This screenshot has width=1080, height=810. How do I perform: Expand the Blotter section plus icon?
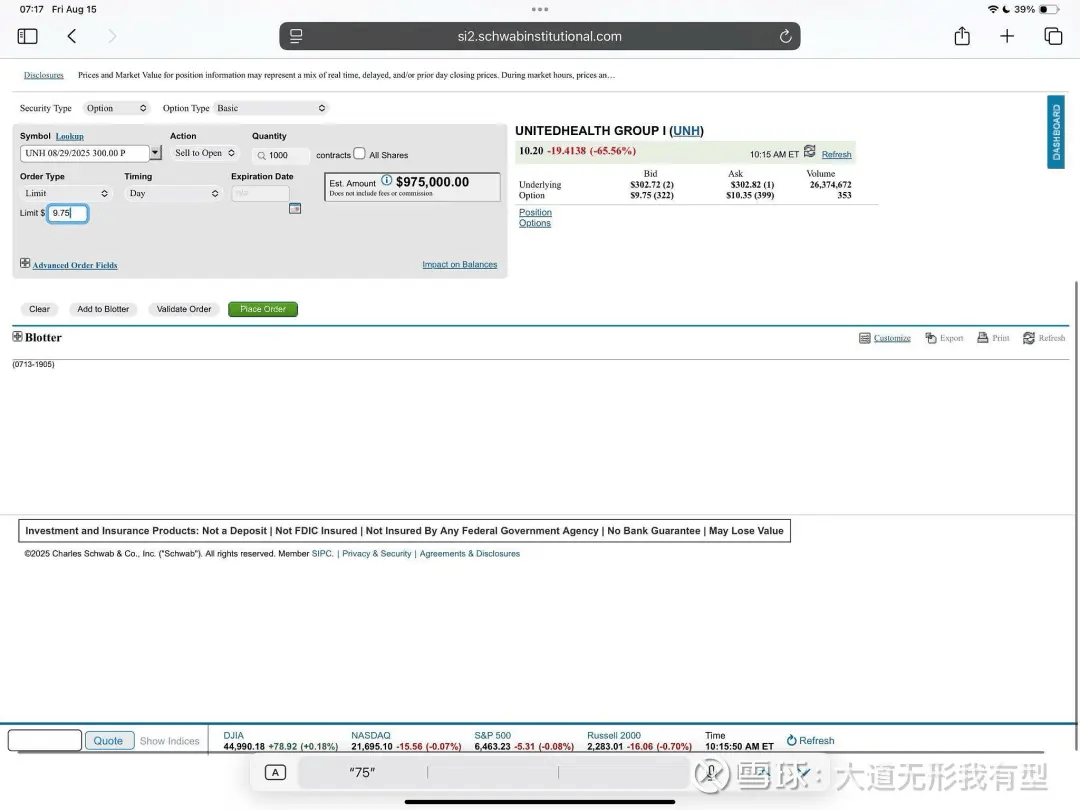pyautogui.click(x=17, y=337)
